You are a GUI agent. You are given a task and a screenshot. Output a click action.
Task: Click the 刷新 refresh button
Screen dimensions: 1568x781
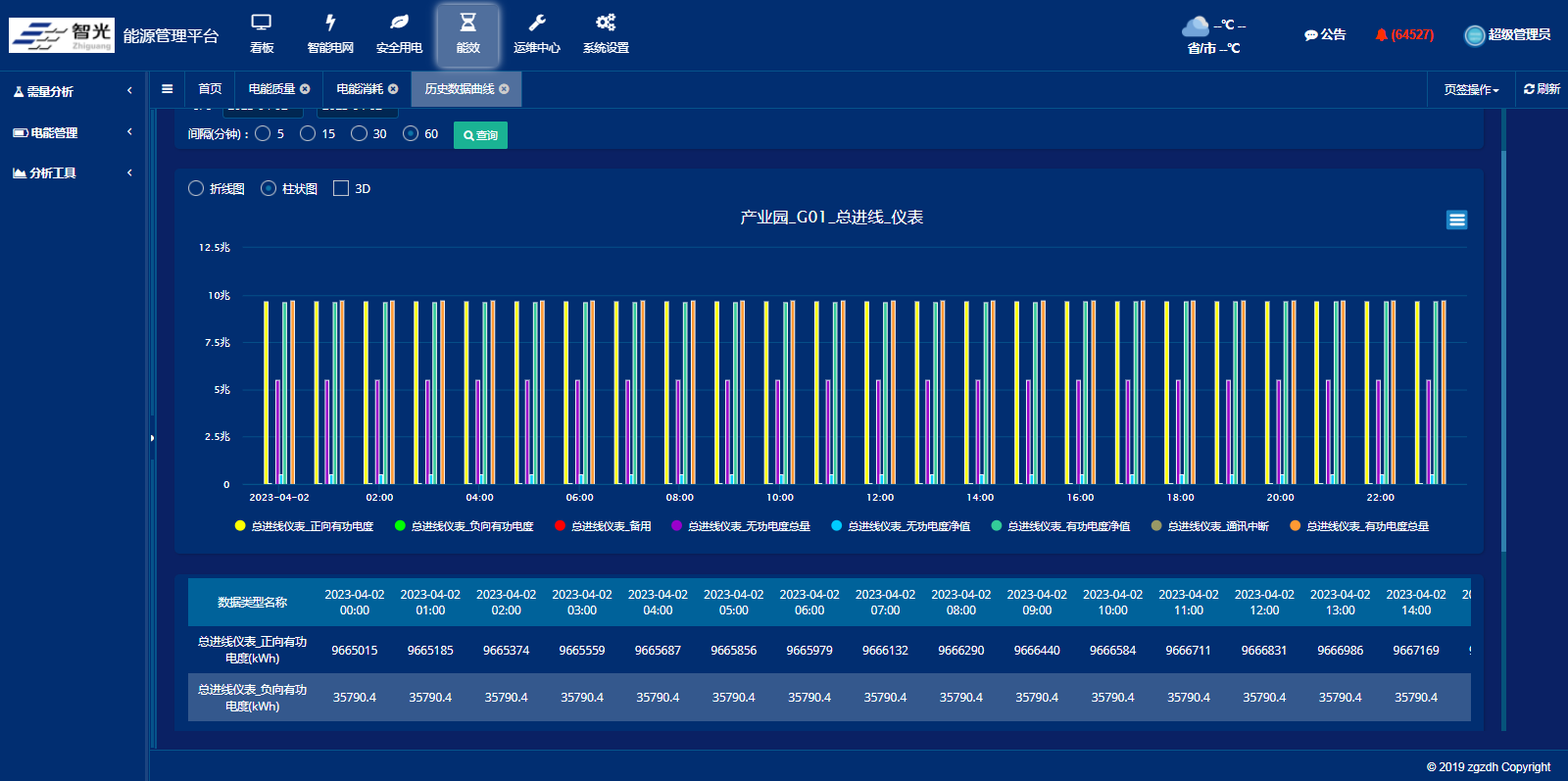pos(1542,89)
